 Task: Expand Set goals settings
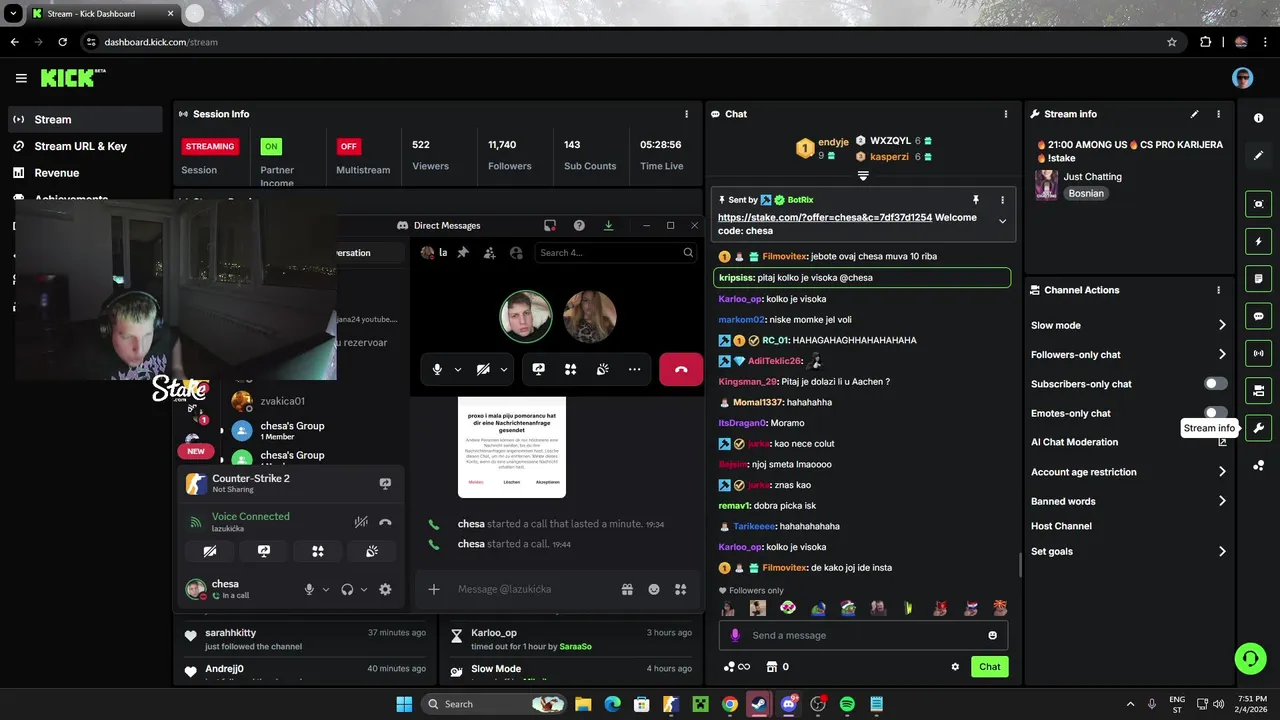(x=1221, y=551)
